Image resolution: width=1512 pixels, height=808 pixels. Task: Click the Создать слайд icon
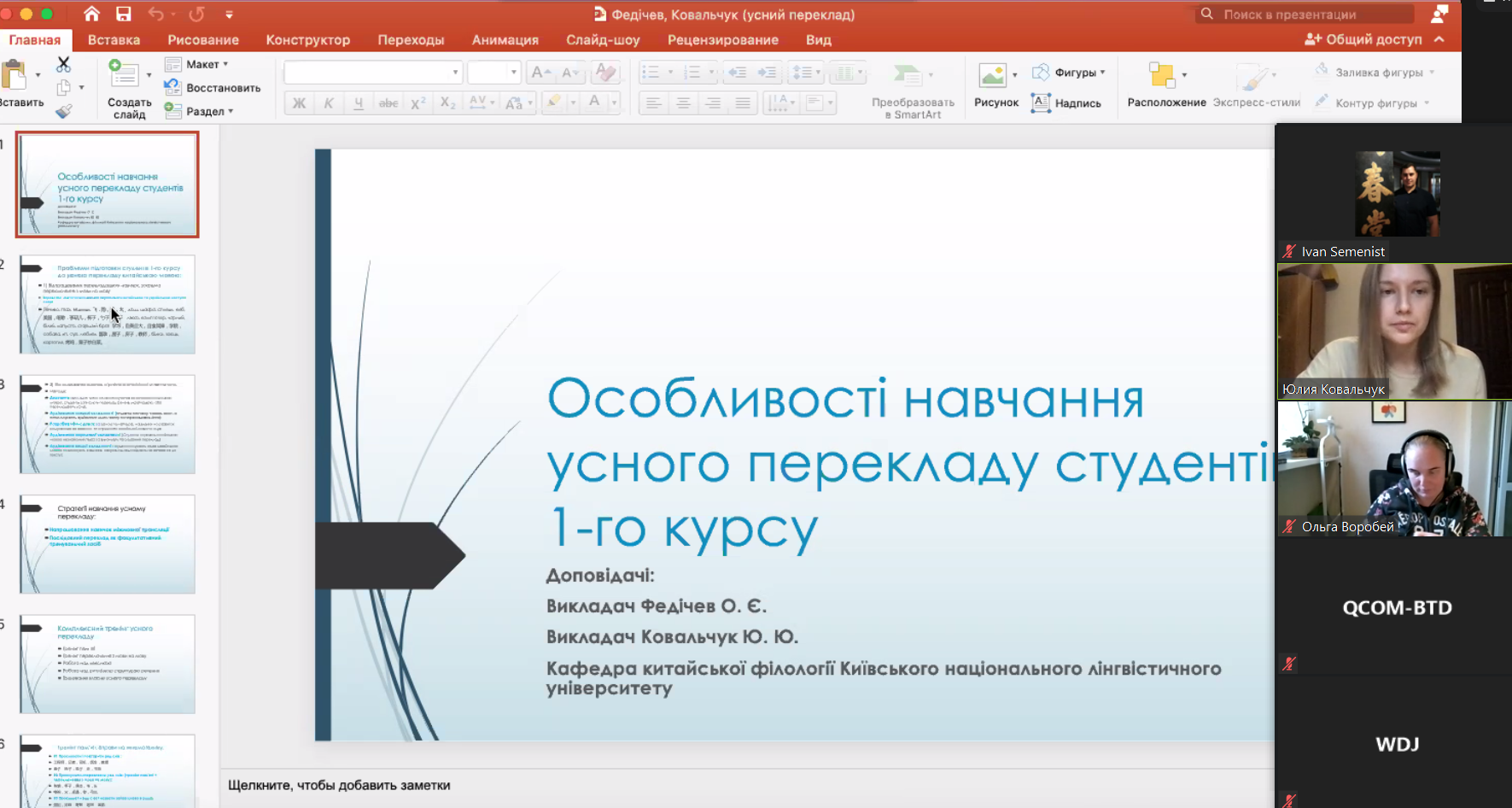(125, 74)
